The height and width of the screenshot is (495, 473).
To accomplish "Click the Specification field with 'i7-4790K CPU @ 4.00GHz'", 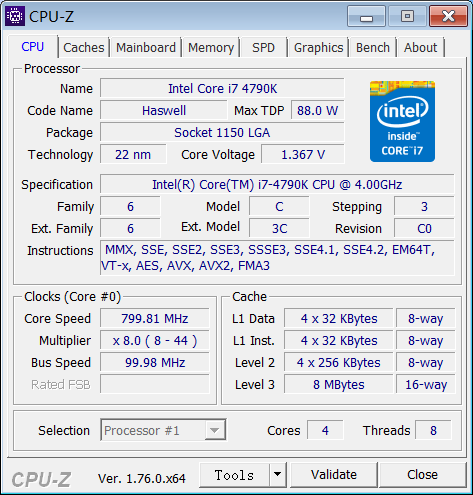I will click(277, 185).
